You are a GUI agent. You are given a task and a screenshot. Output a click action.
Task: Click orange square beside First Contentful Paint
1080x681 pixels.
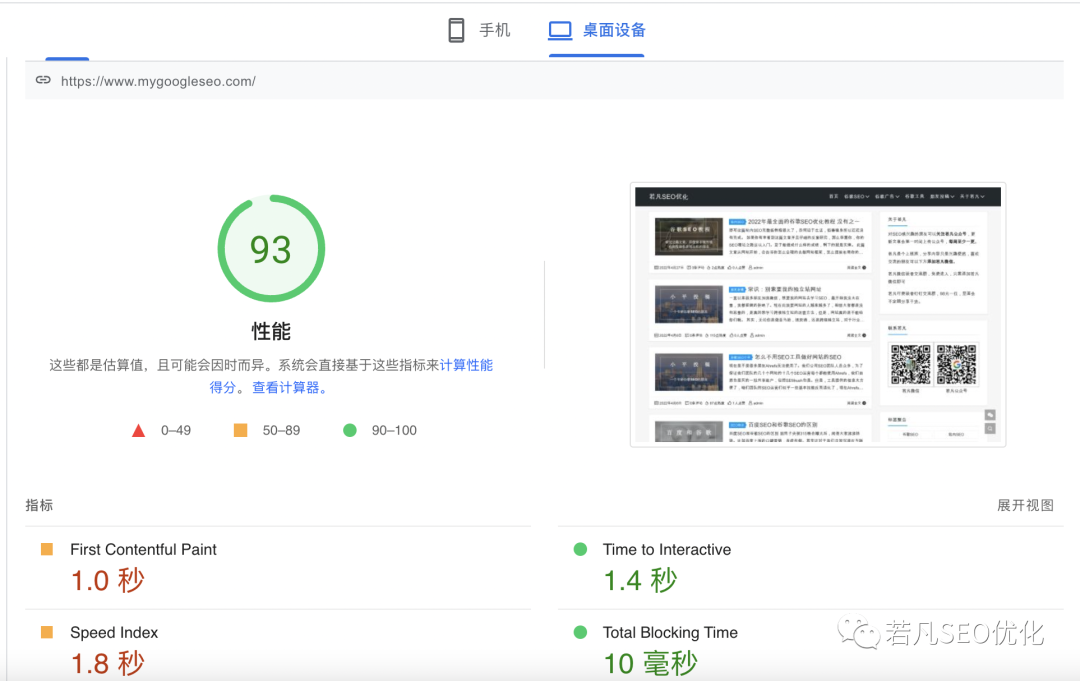point(47,549)
